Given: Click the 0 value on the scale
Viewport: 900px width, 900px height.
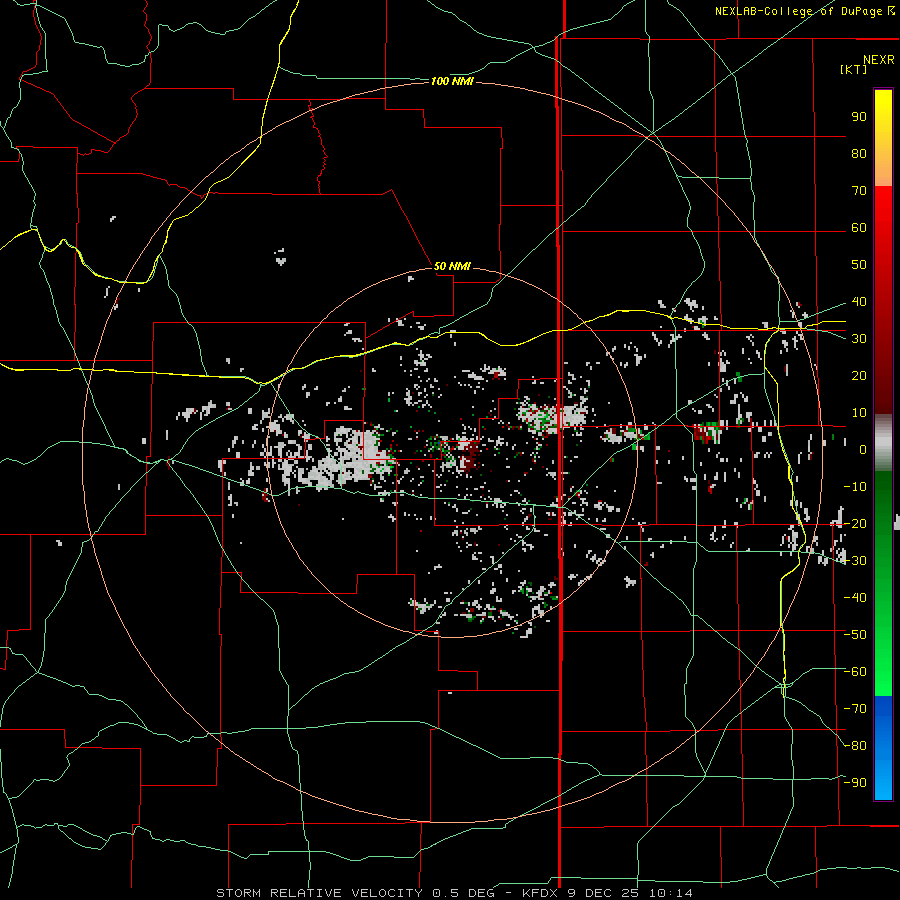Looking at the screenshot, I should [863, 449].
